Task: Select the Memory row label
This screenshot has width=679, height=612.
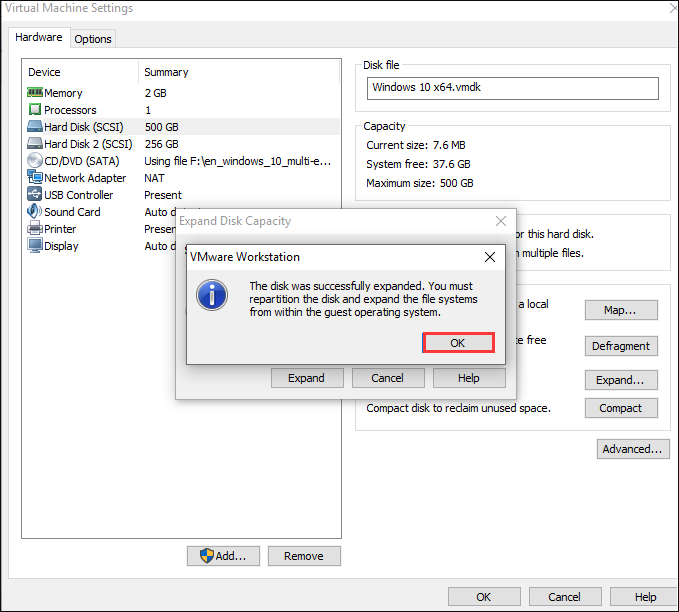Action: point(63,93)
